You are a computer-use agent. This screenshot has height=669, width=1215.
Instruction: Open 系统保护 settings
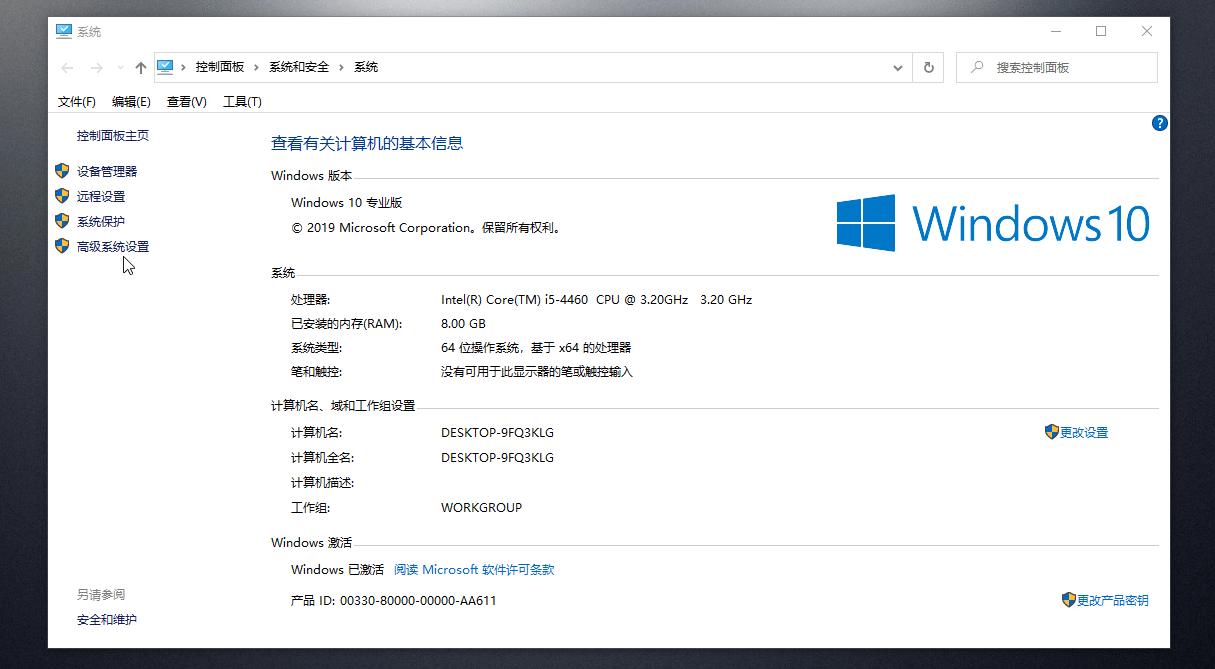pyautogui.click(x=100, y=221)
